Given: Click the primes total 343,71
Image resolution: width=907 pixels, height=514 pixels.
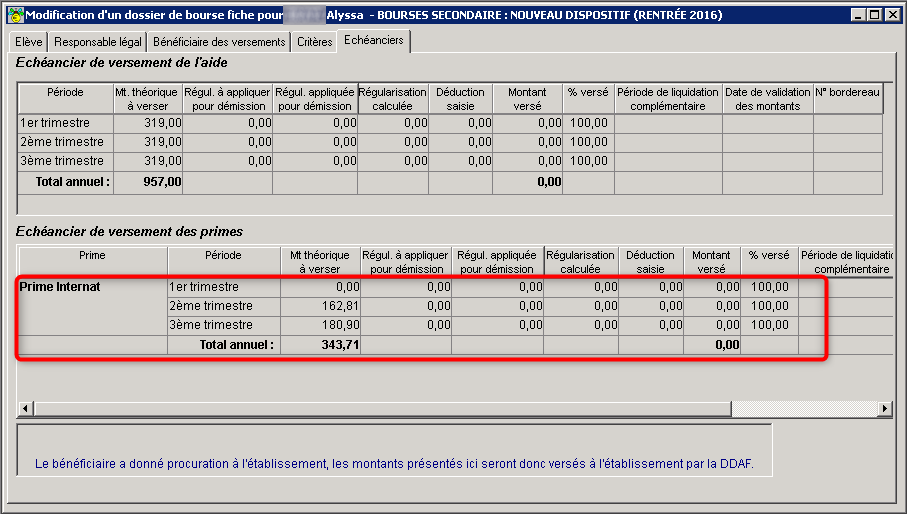Looking at the screenshot, I should [340, 345].
